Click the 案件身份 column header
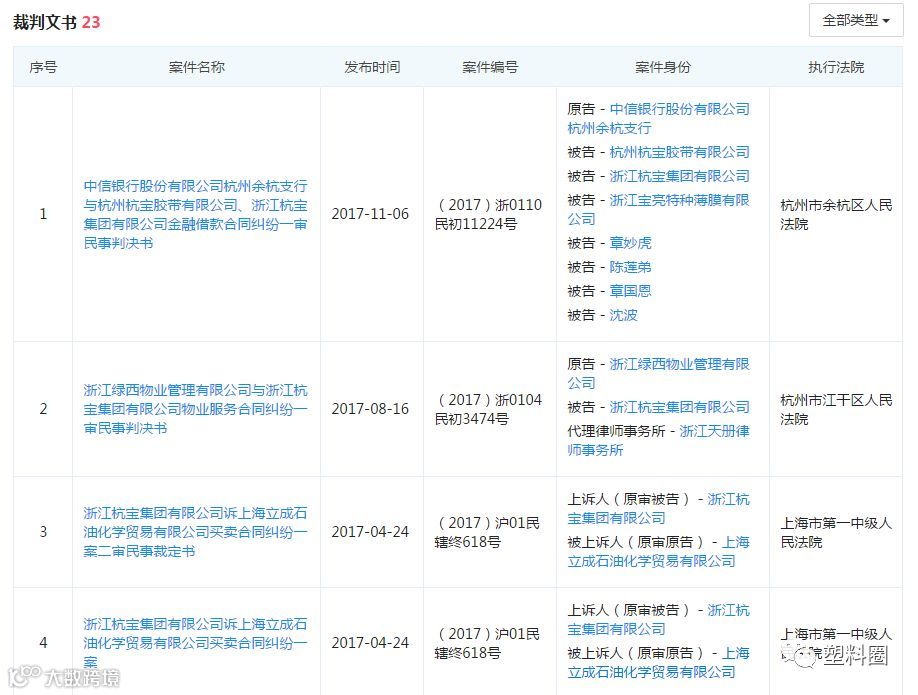 click(x=663, y=67)
